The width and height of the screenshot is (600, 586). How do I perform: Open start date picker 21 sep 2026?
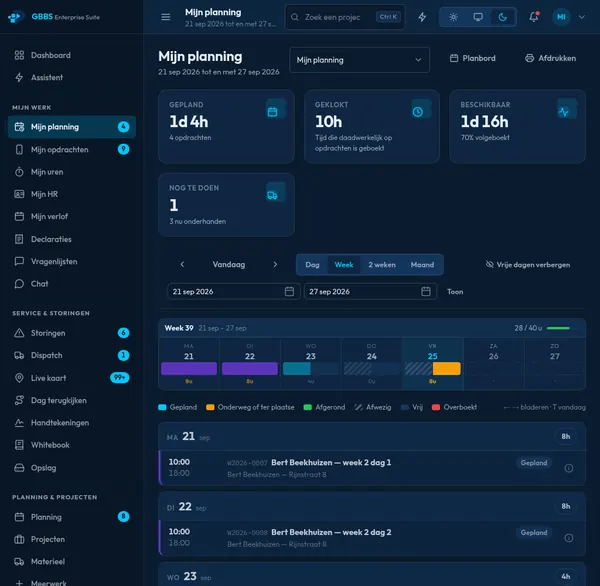[233, 292]
